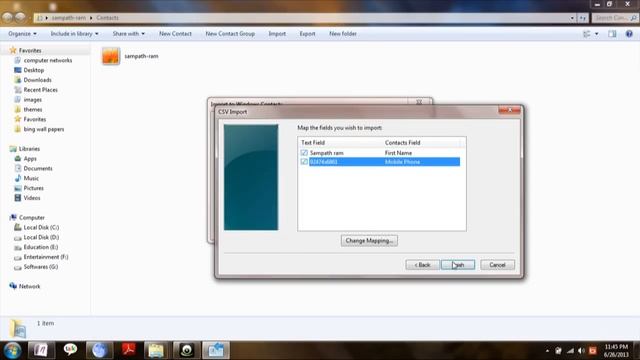
Task: Cancel the CSV Import dialog
Action: pyautogui.click(x=497, y=265)
